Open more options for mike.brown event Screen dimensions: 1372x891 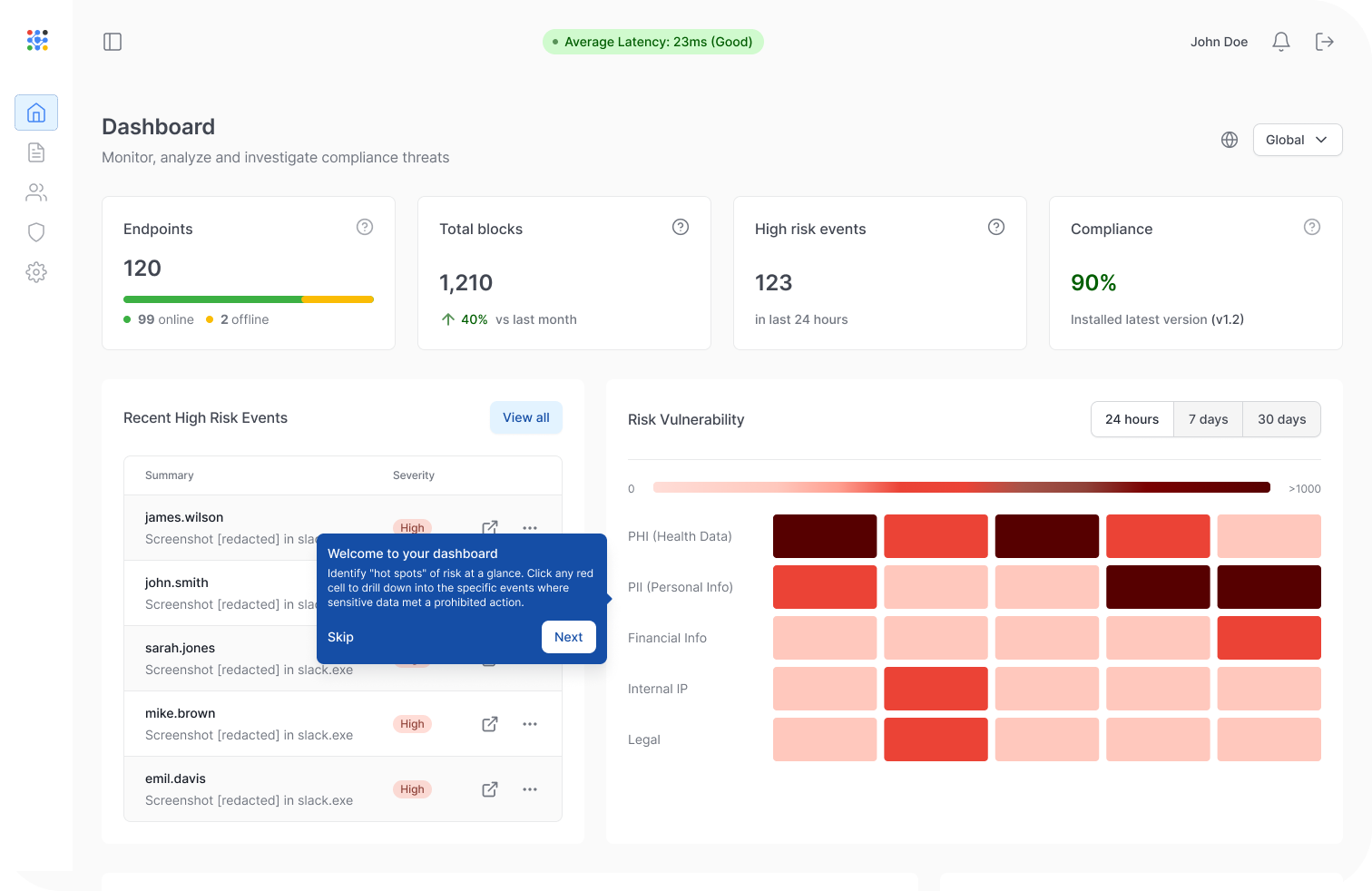click(530, 724)
